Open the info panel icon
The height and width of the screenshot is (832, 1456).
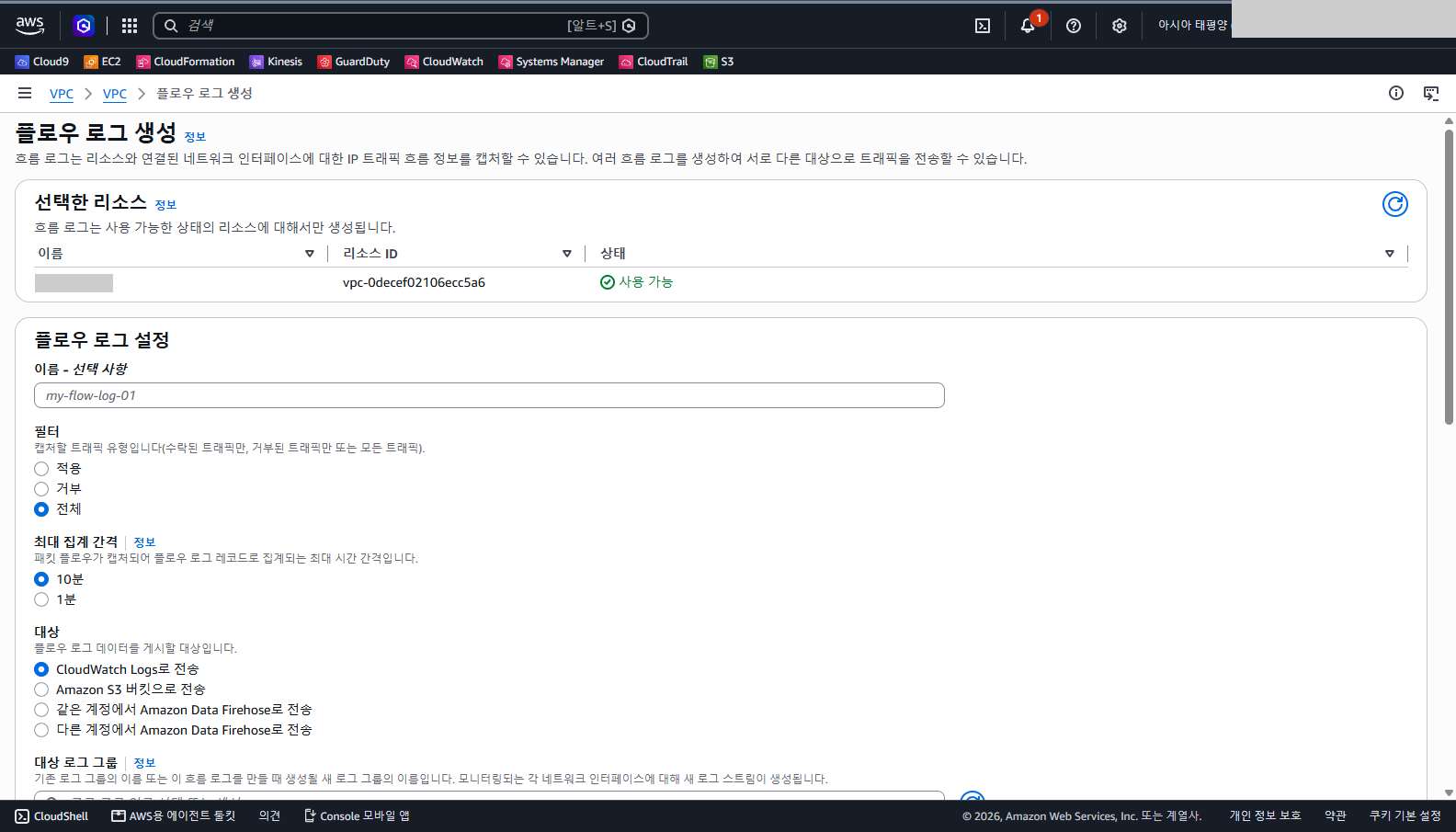1396,93
